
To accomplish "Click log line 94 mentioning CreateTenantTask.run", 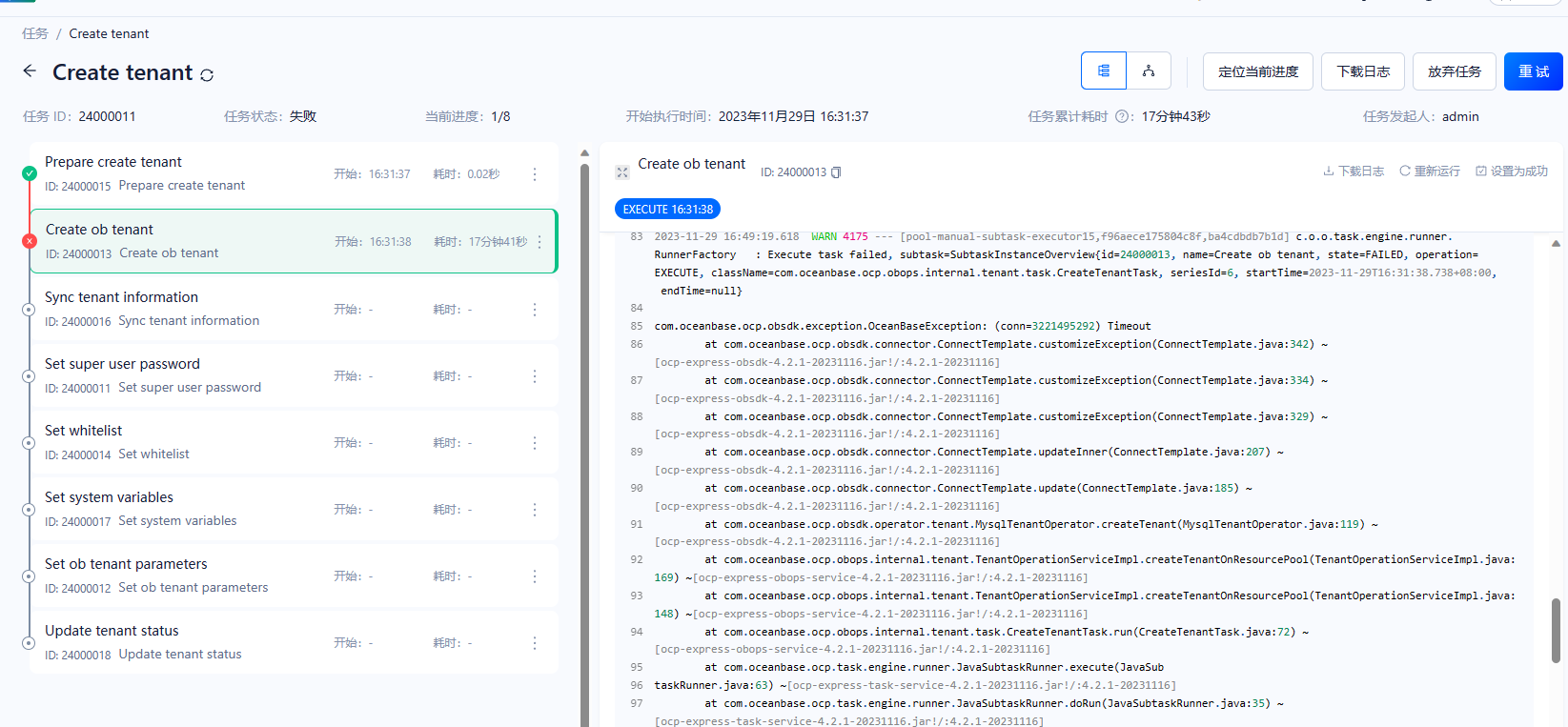I will click(982, 640).
